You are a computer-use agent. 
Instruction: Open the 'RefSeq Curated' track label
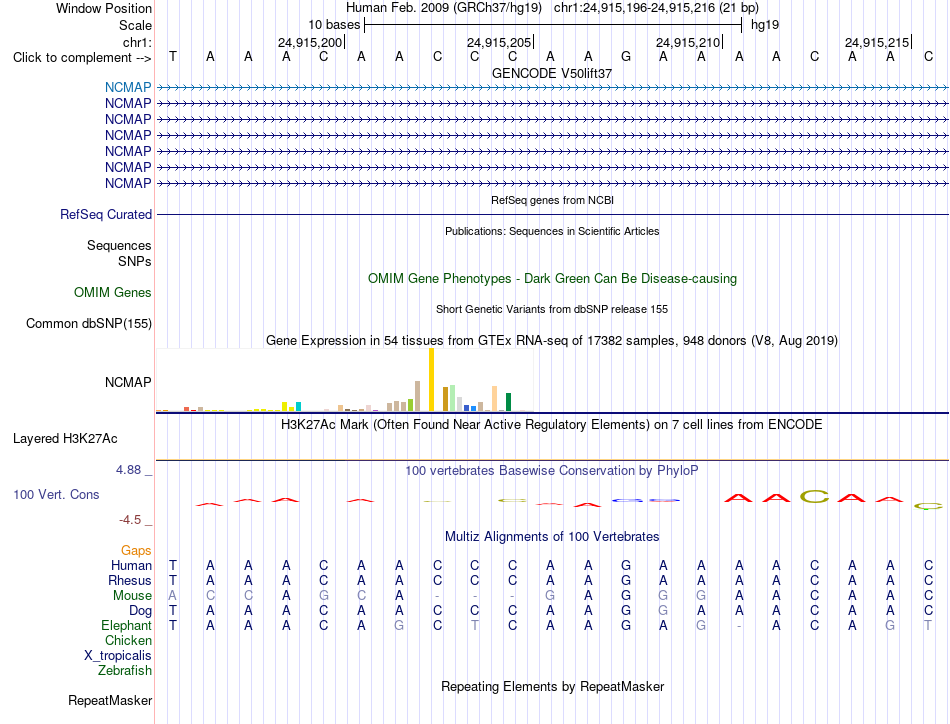(x=106, y=214)
